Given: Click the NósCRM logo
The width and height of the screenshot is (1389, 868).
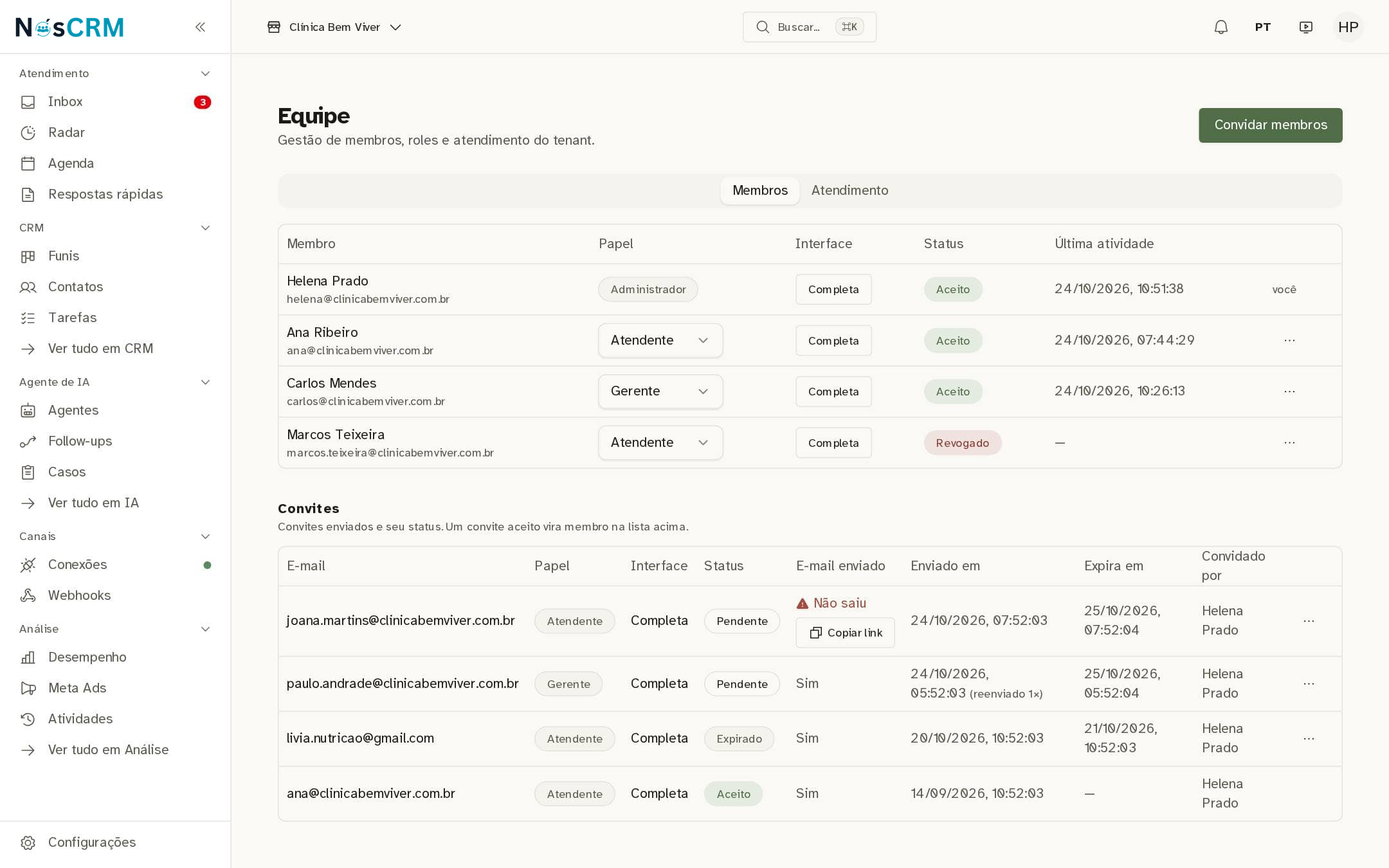Looking at the screenshot, I should (69, 27).
